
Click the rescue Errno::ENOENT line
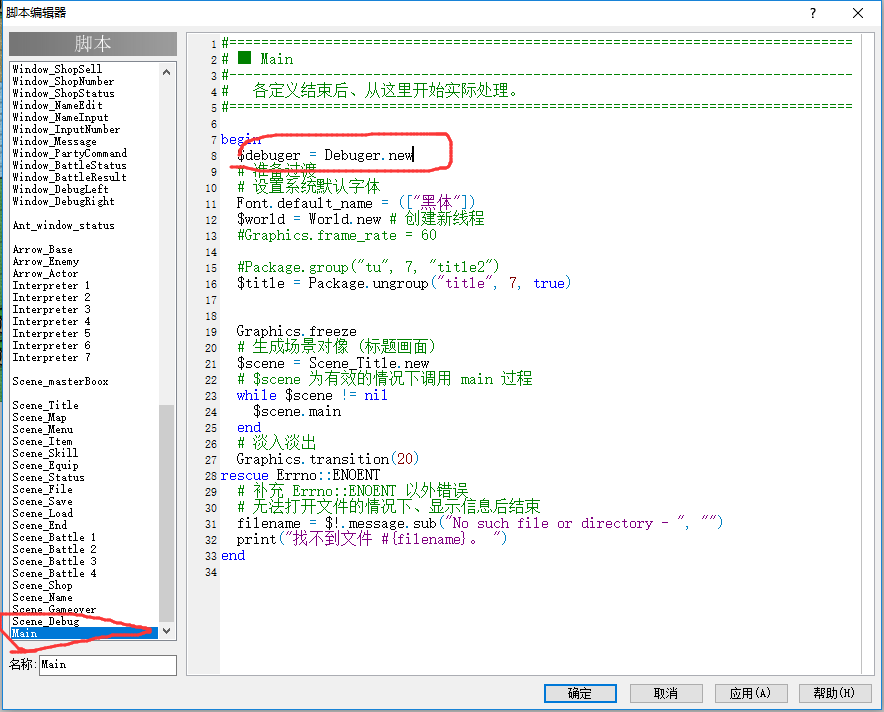(x=300, y=475)
